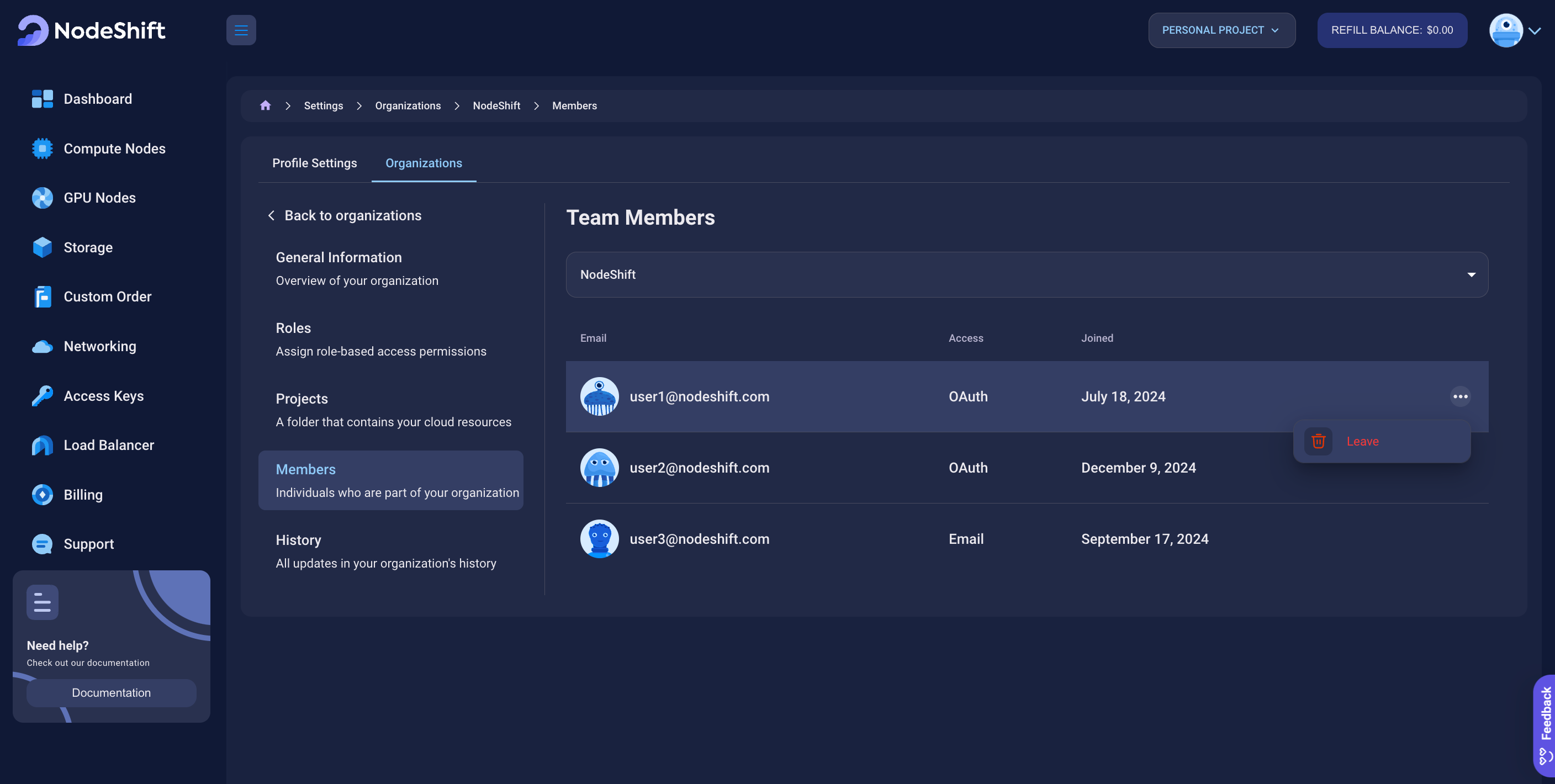Click the July 18, 2024 joined date
Viewport: 1555px width, 784px height.
1123,396
